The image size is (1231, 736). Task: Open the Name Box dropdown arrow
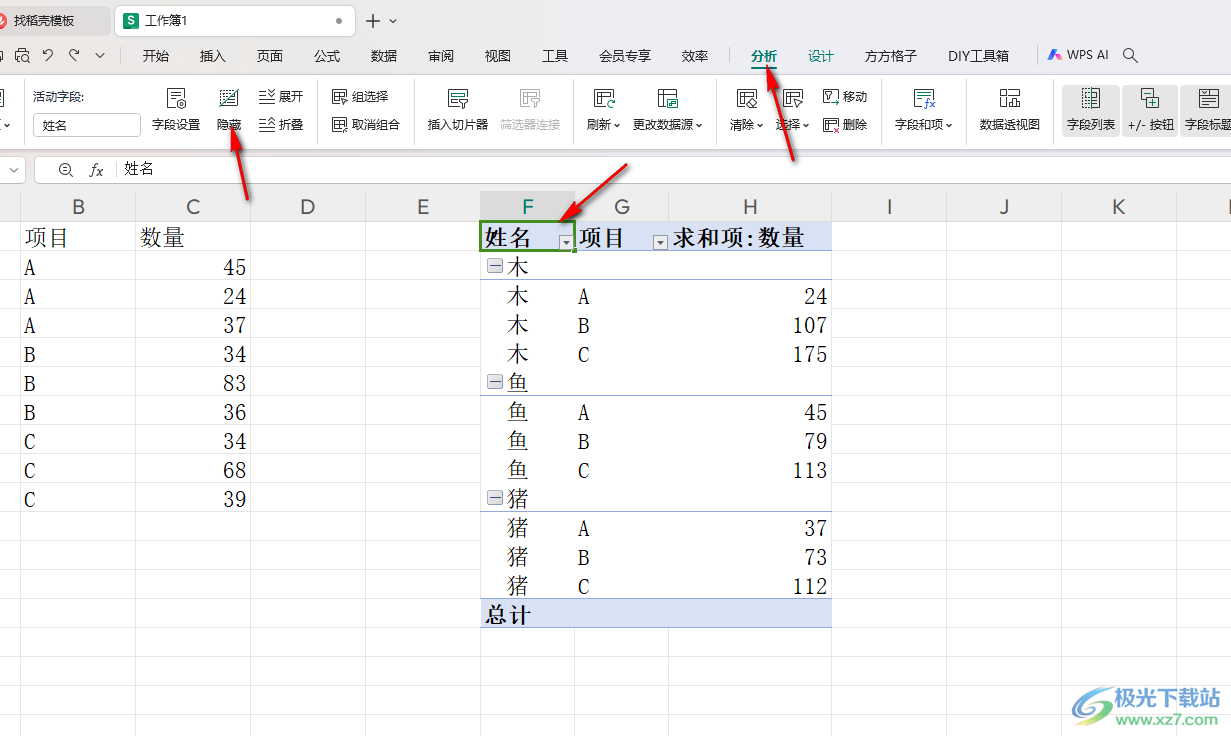coord(14,170)
